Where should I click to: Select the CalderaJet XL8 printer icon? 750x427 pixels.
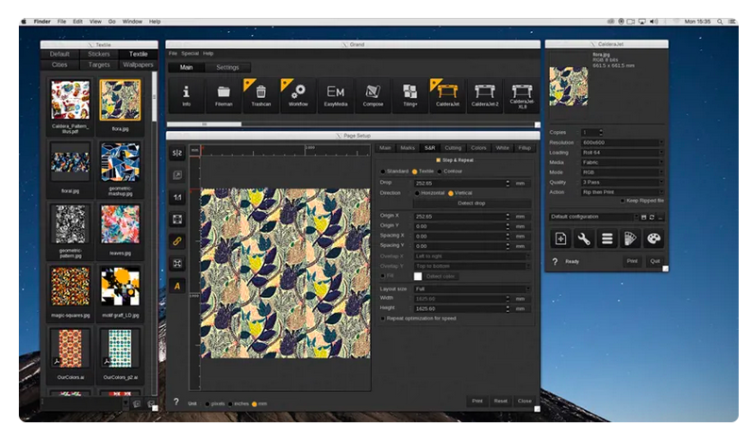click(x=522, y=95)
